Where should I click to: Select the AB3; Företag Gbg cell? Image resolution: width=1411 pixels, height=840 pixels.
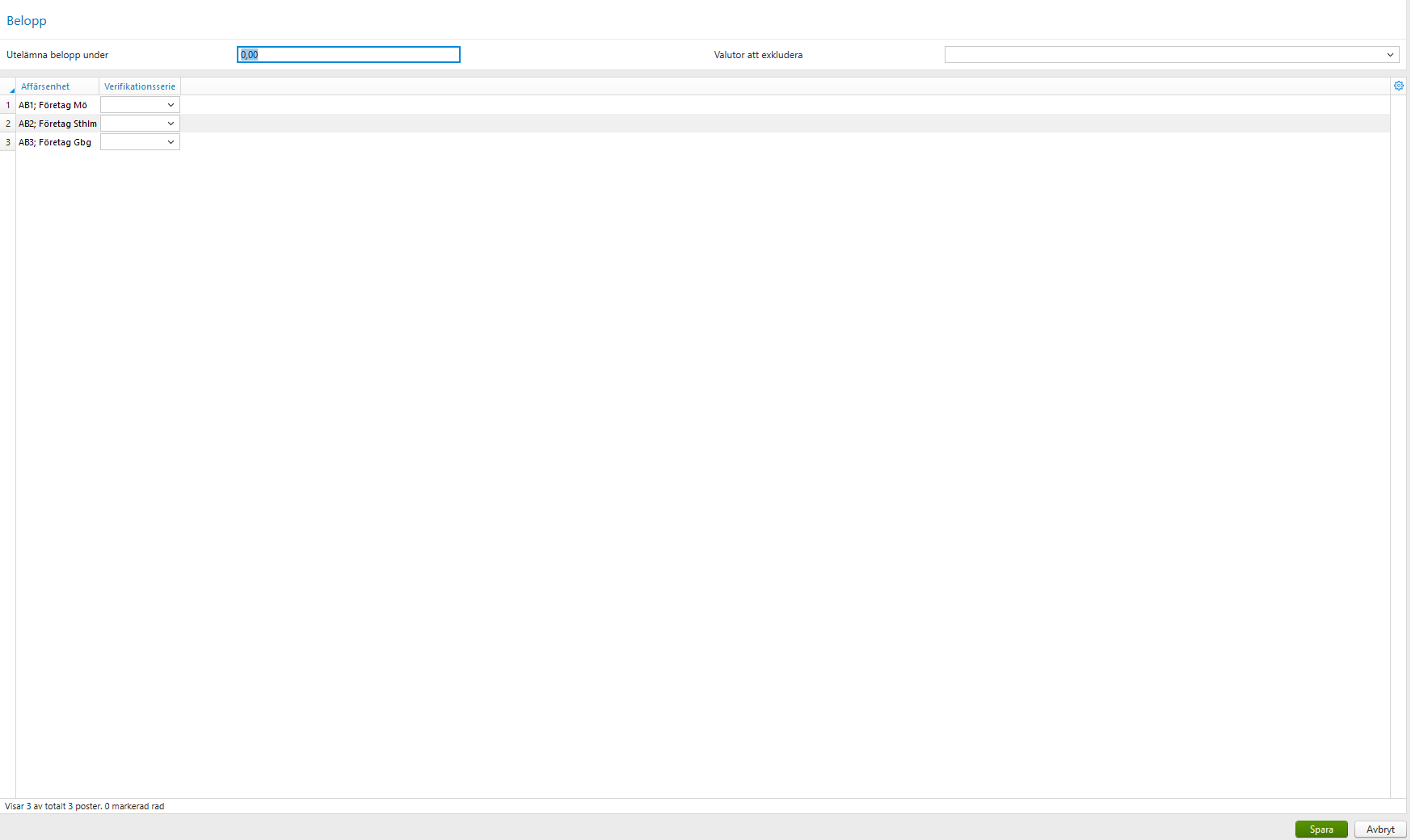[54, 141]
